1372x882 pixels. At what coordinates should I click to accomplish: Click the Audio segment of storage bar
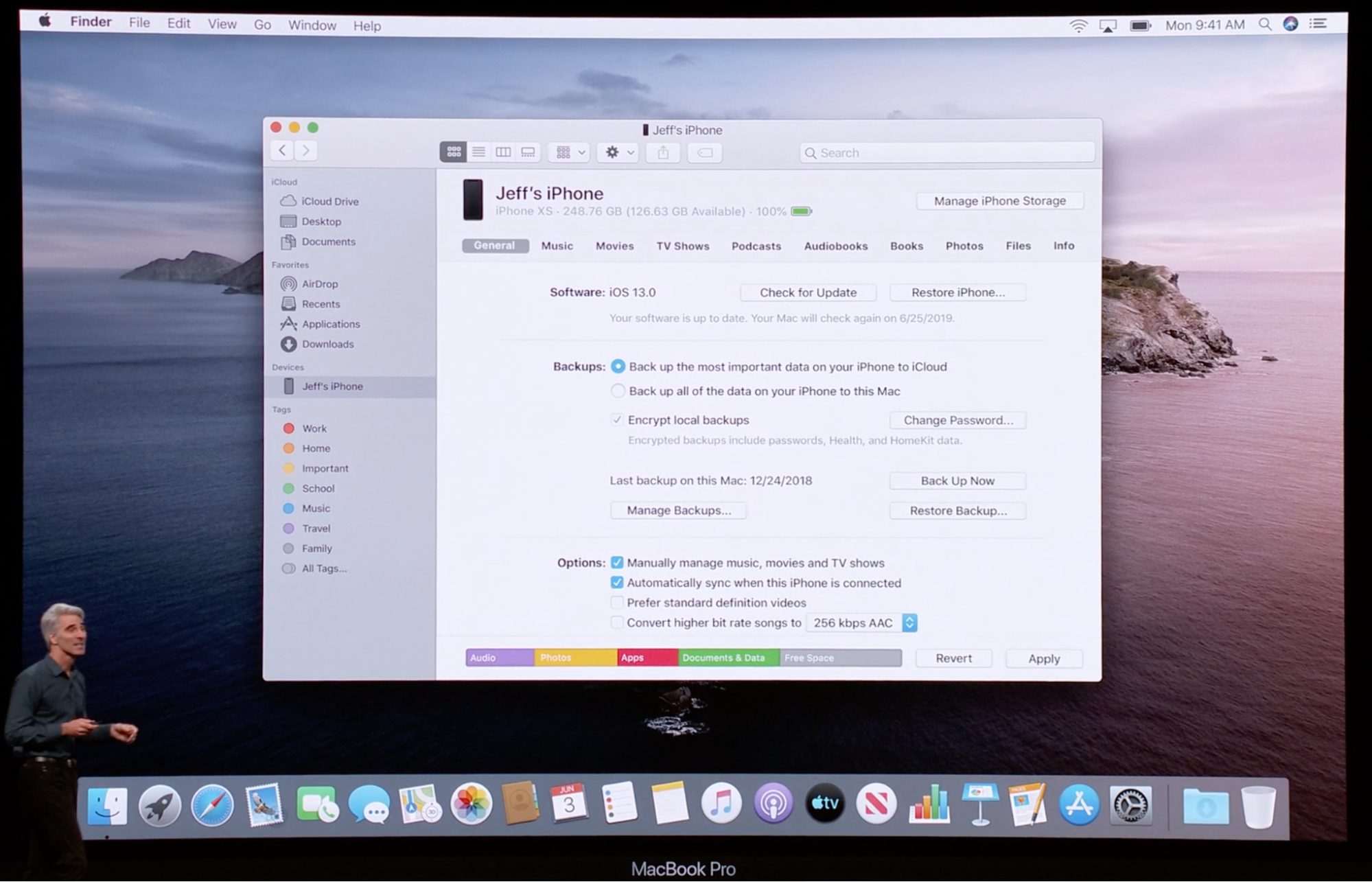point(500,658)
